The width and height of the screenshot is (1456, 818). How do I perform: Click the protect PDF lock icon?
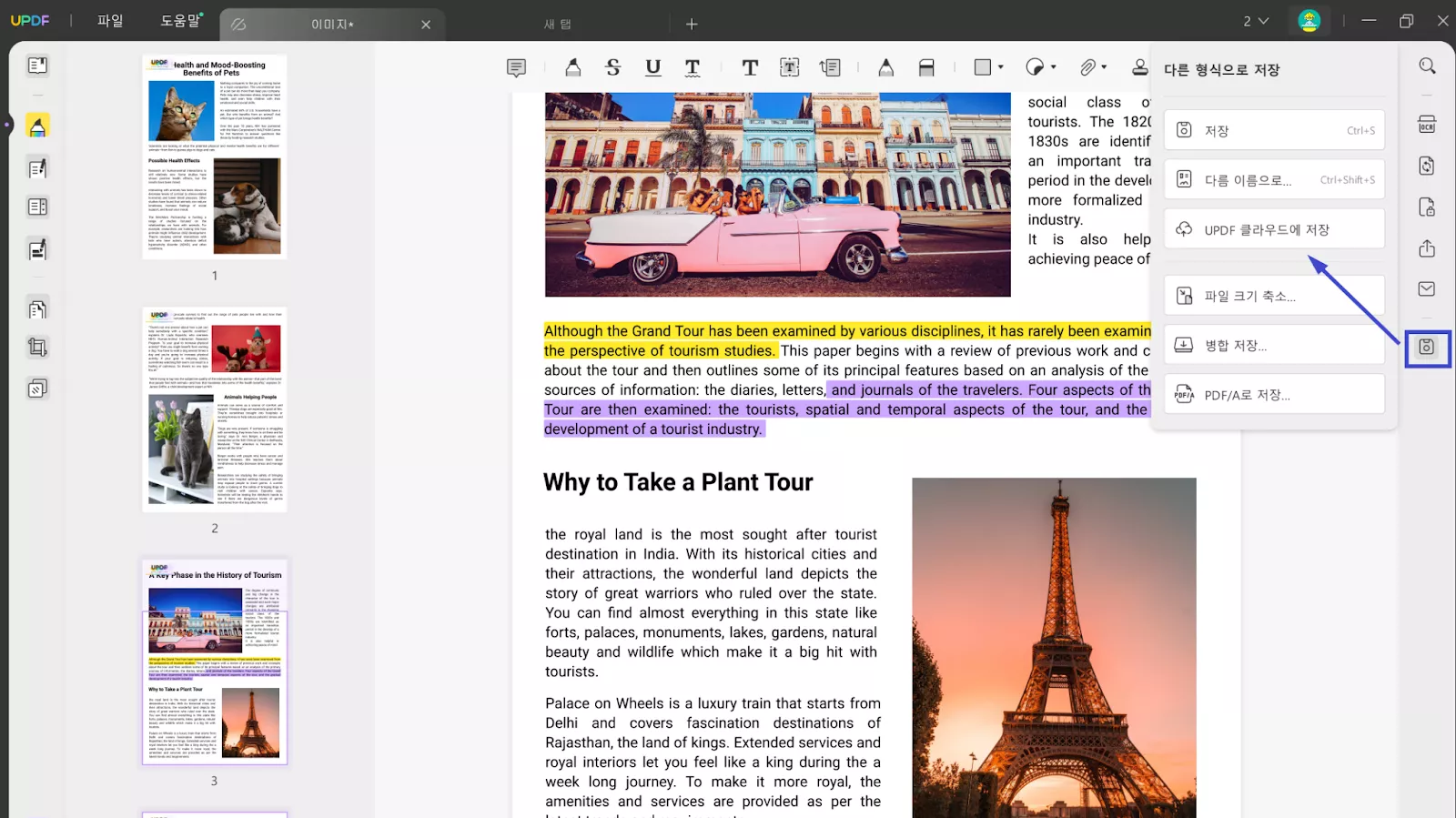(1427, 207)
